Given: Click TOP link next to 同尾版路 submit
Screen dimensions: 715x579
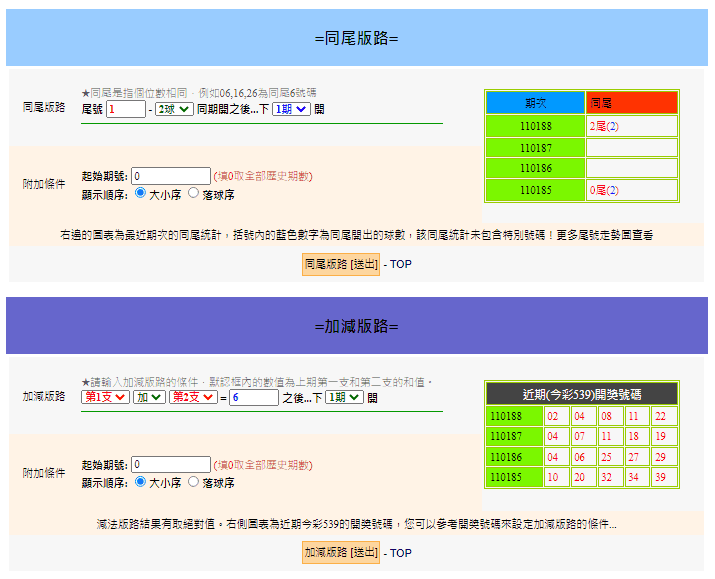Looking at the screenshot, I should click(400, 264).
